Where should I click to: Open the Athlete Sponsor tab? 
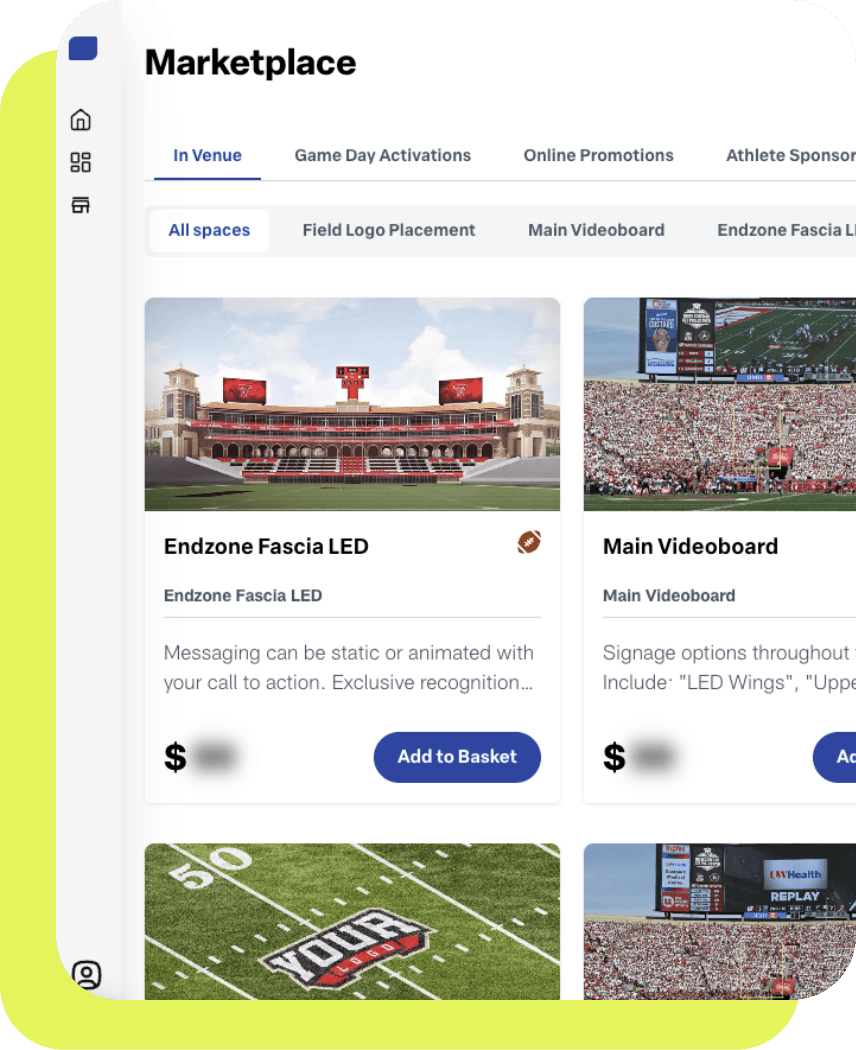coord(790,155)
